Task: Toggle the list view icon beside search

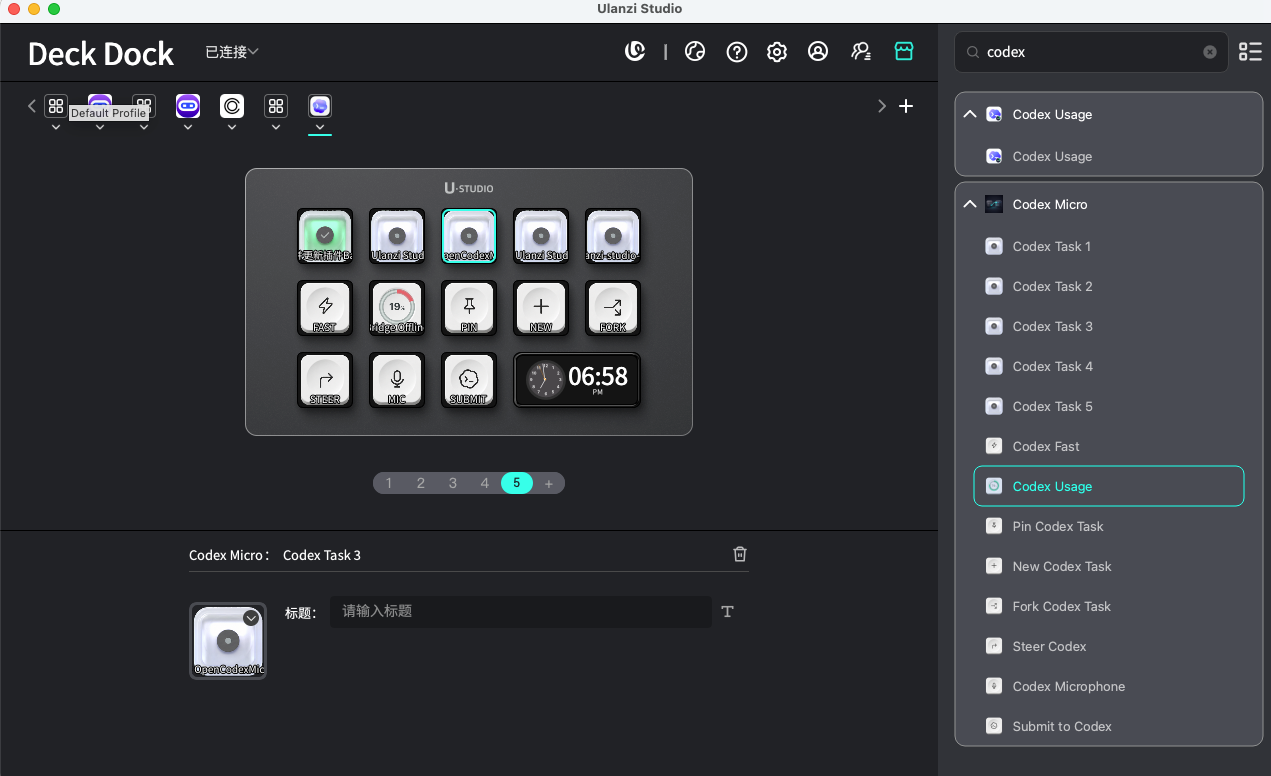Action: tap(1250, 52)
